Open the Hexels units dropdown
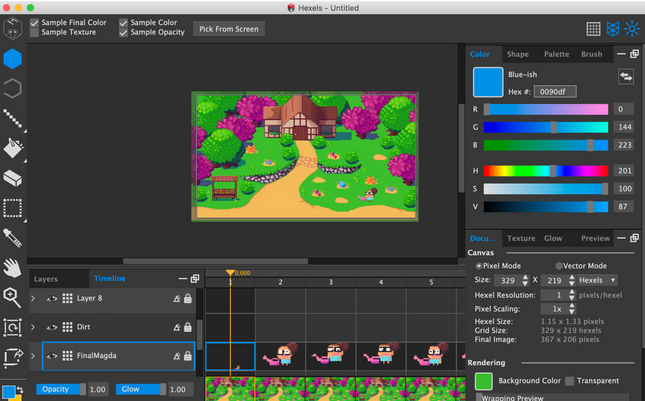 coord(597,280)
